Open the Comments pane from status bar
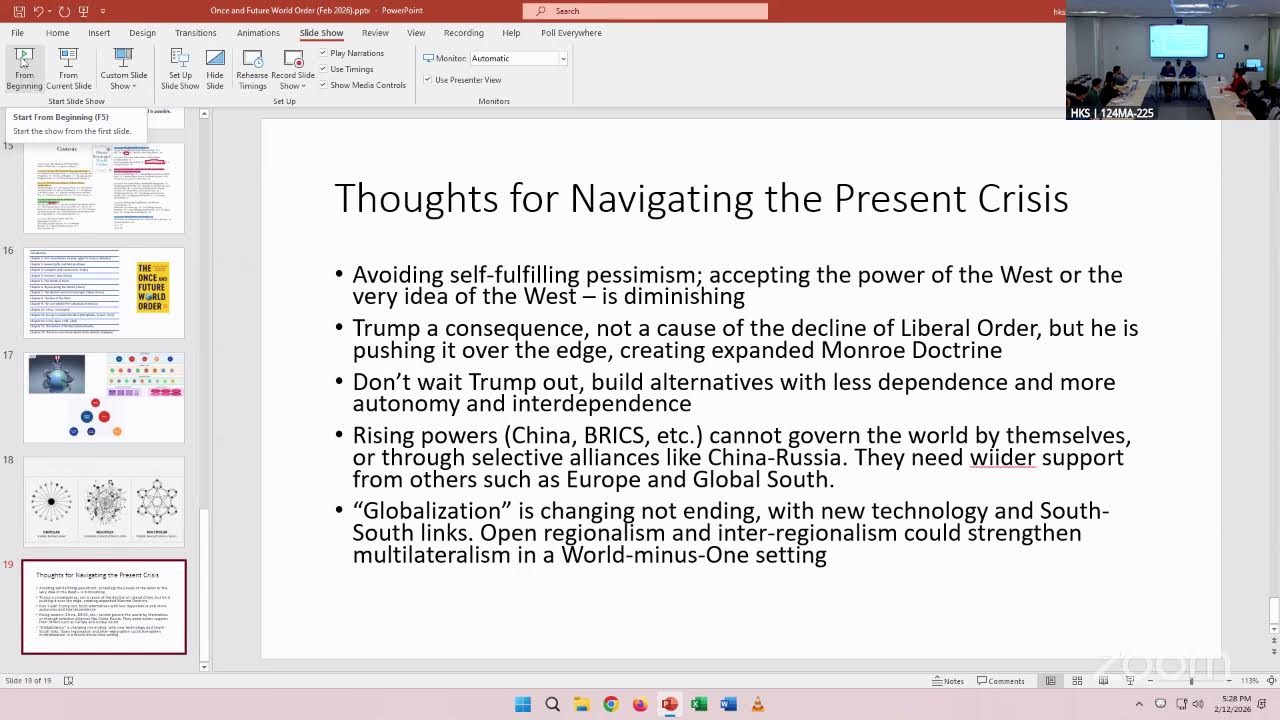Screen dimensions: 1280x720 tap(1000, 681)
